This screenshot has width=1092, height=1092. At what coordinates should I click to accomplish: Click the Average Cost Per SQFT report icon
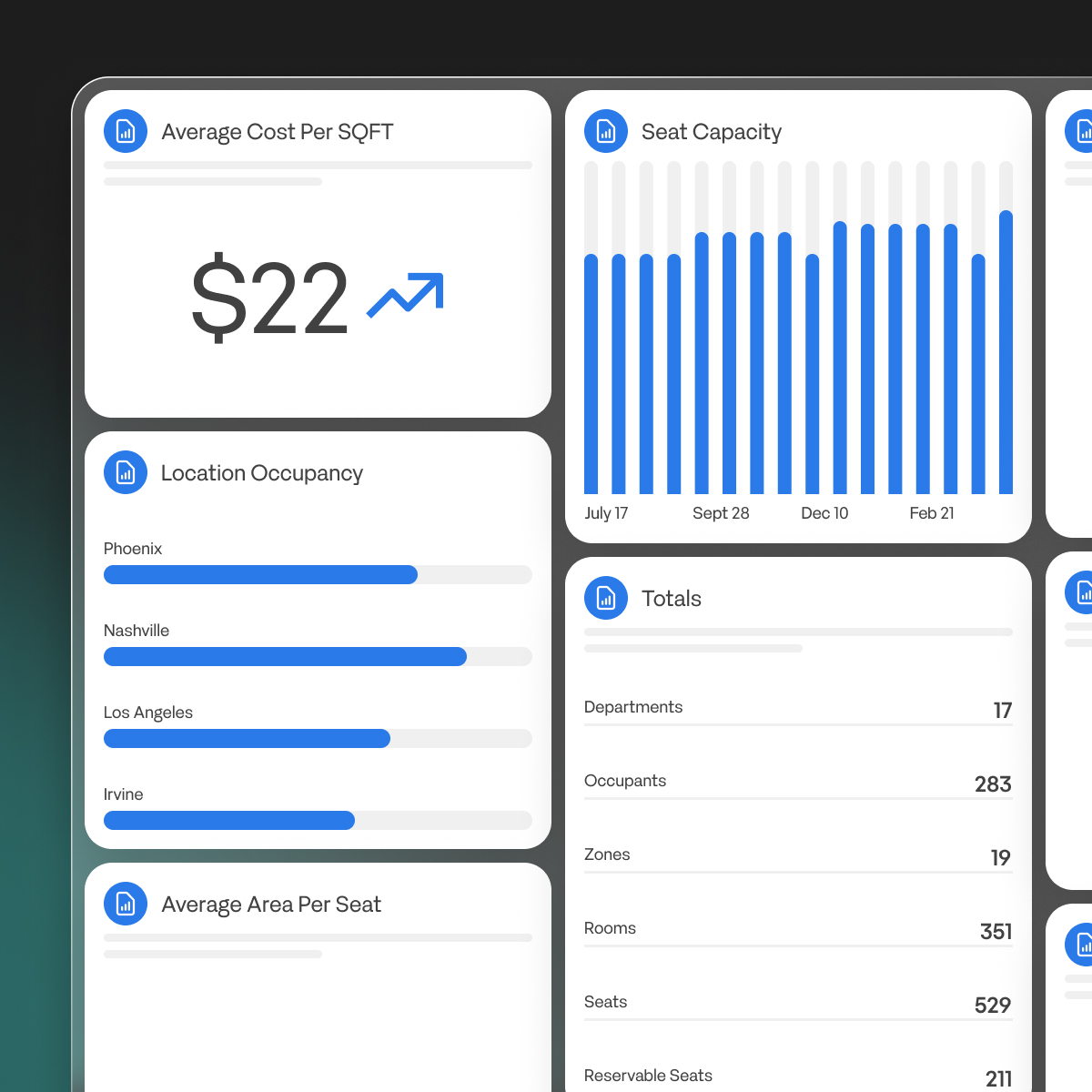pyautogui.click(x=126, y=131)
